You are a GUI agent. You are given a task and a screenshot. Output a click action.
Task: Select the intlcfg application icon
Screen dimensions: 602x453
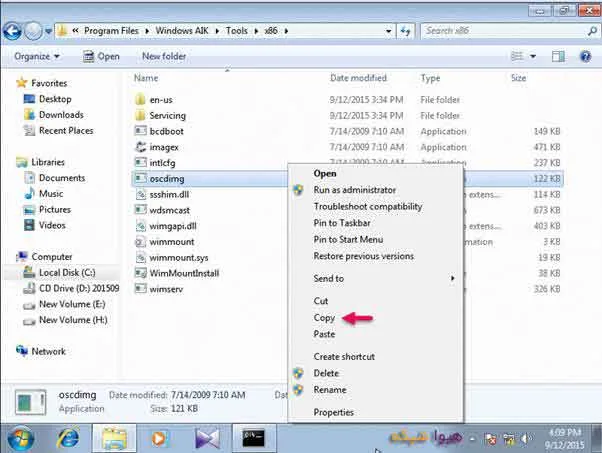pos(141,162)
